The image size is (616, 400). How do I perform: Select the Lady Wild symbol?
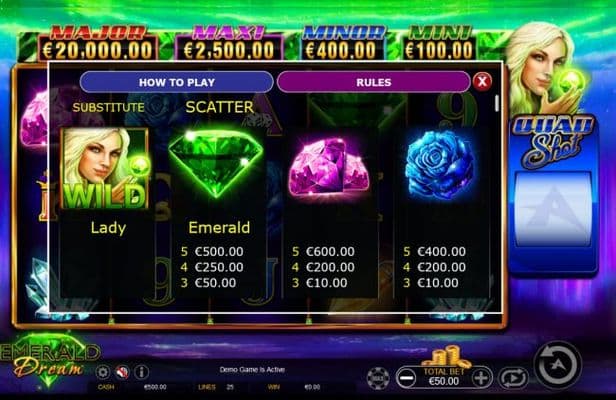pyautogui.click(x=105, y=168)
